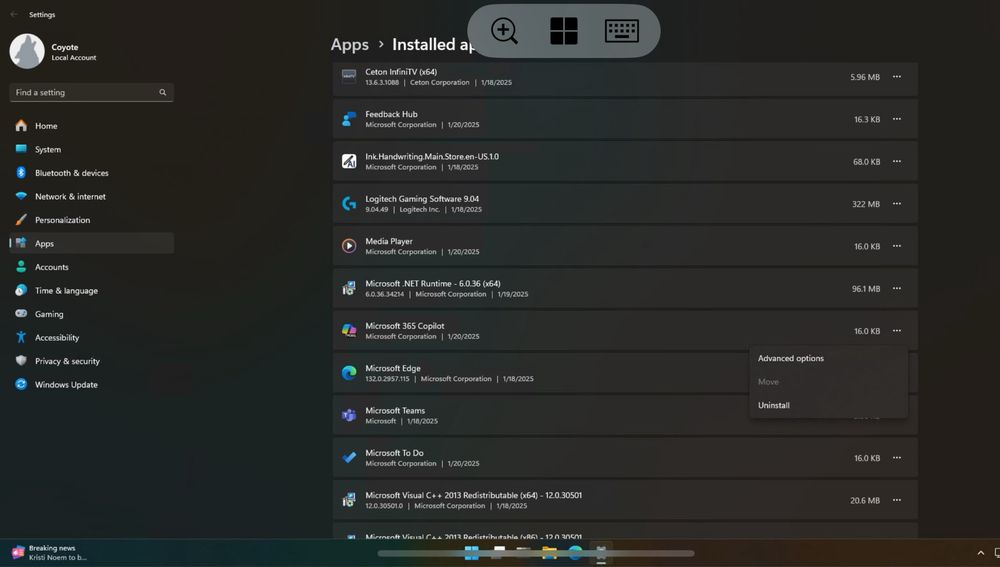Click the greyed Move menu entry
Viewport: 1000px width, 567px height.
[828, 381]
